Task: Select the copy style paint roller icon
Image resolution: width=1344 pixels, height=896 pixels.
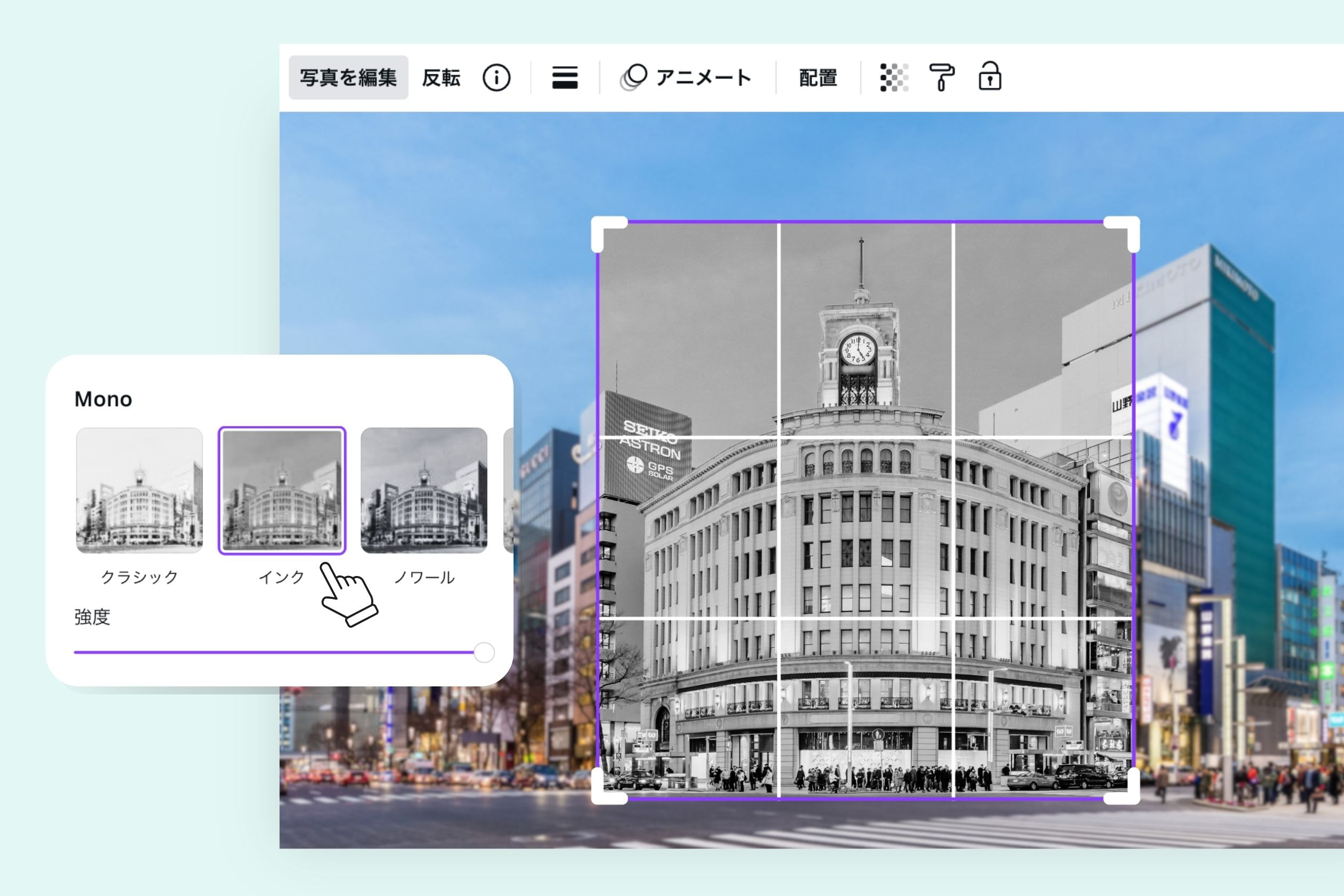Action: 941,78
